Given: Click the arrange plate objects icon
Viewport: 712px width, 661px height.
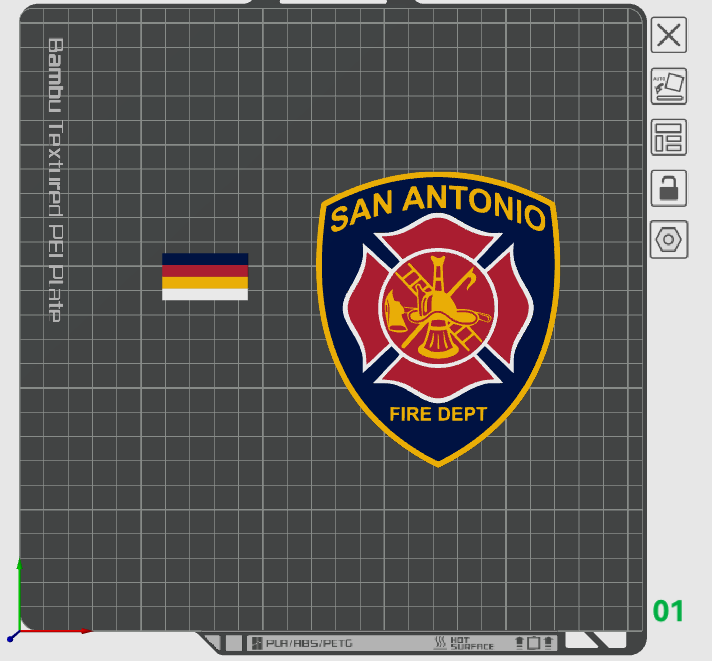Looking at the screenshot, I should (668, 137).
